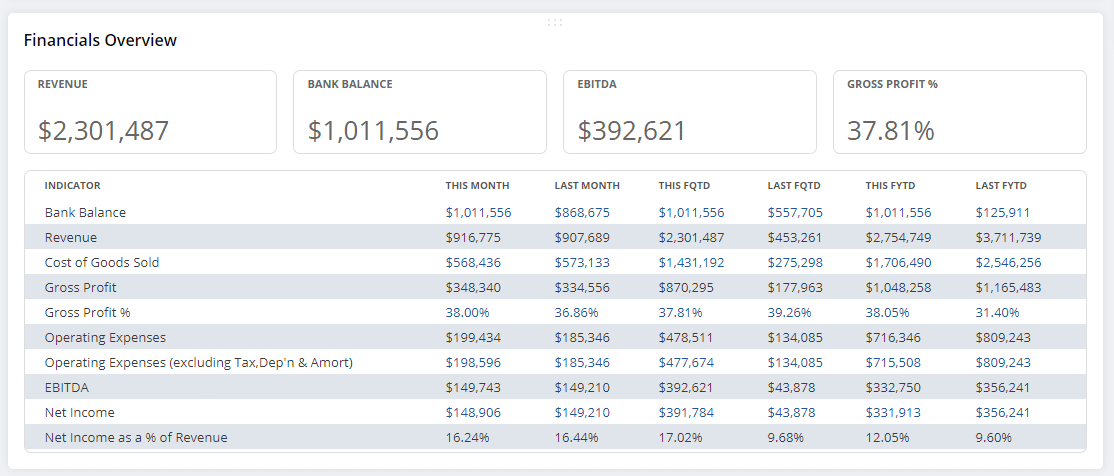
Task: Click the Last FYTD column header
Action: (1001, 186)
